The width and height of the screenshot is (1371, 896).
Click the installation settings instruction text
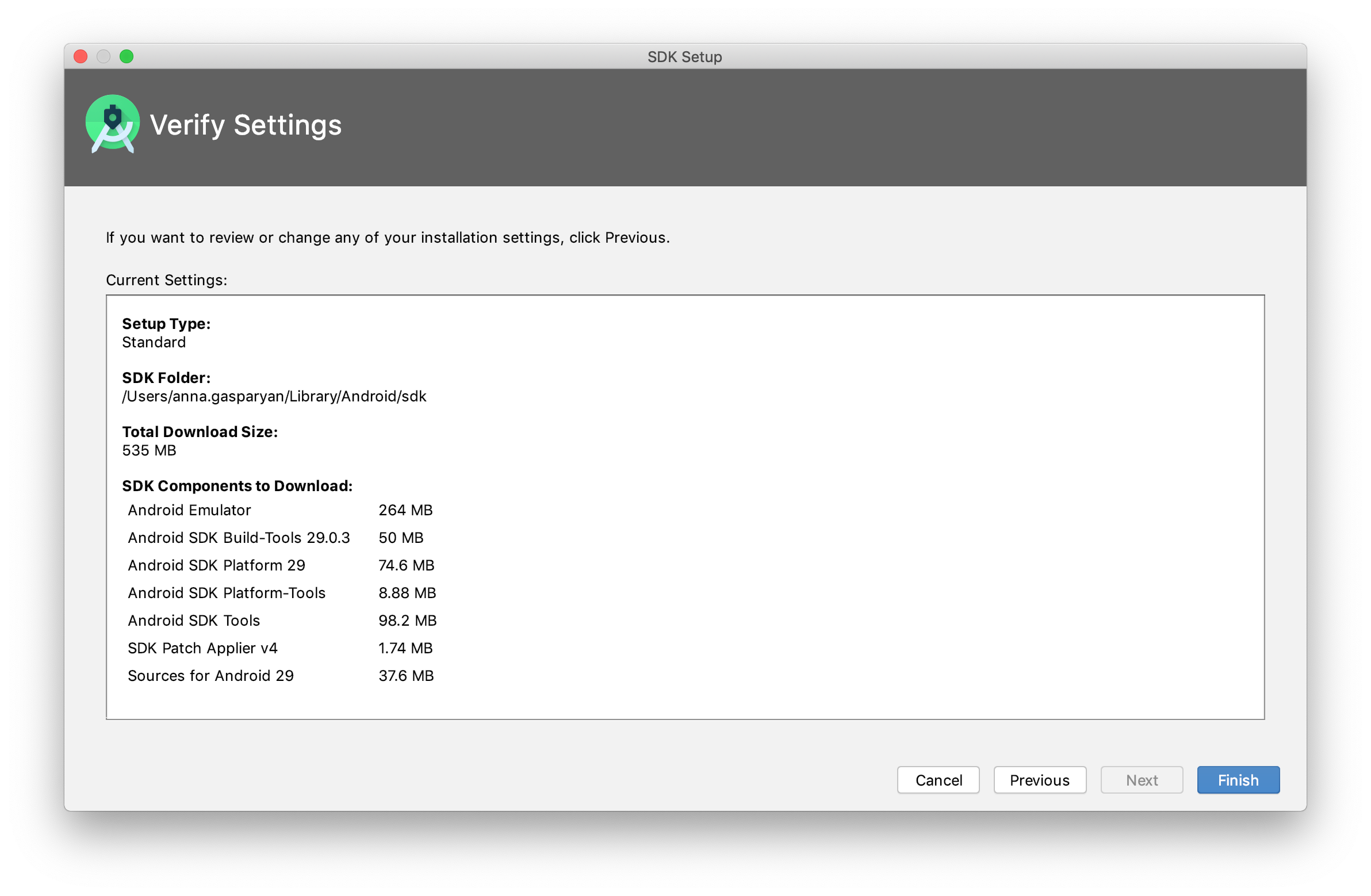[388, 238]
